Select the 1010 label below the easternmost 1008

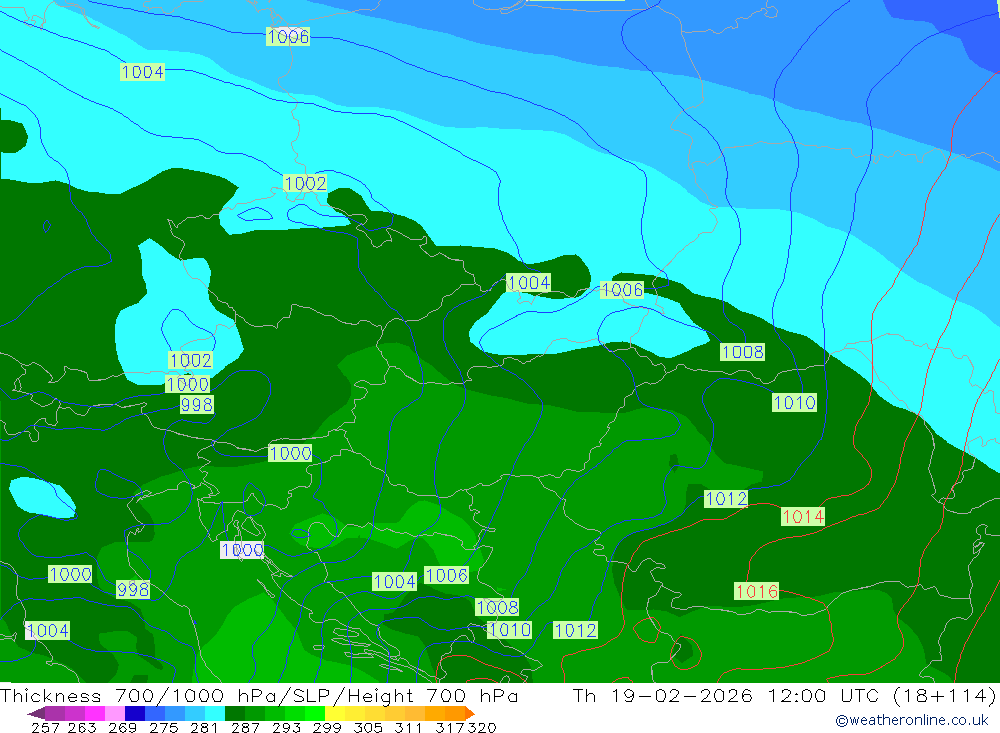tap(794, 402)
